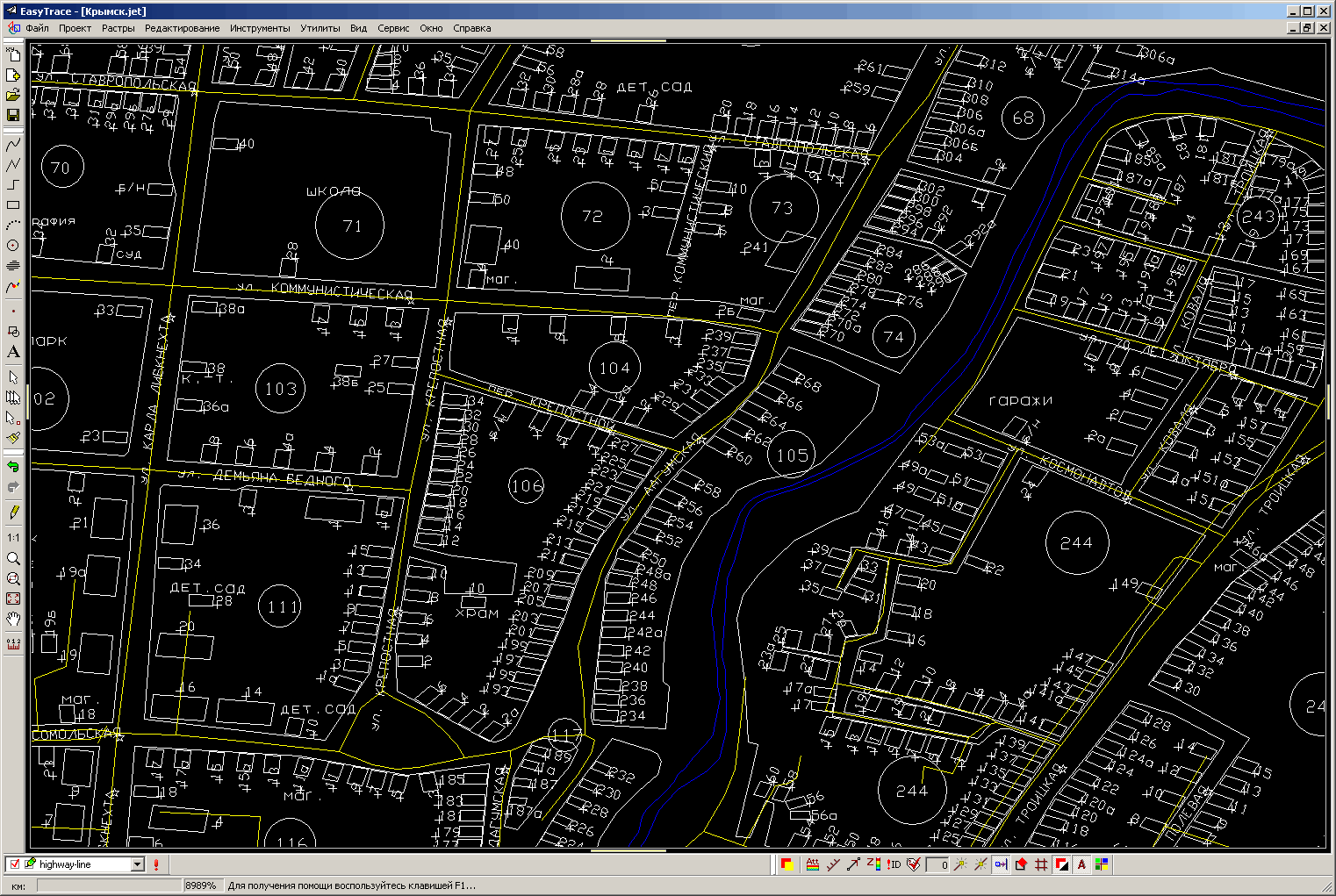Expand the highway-line layer dropdown

click(x=137, y=864)
